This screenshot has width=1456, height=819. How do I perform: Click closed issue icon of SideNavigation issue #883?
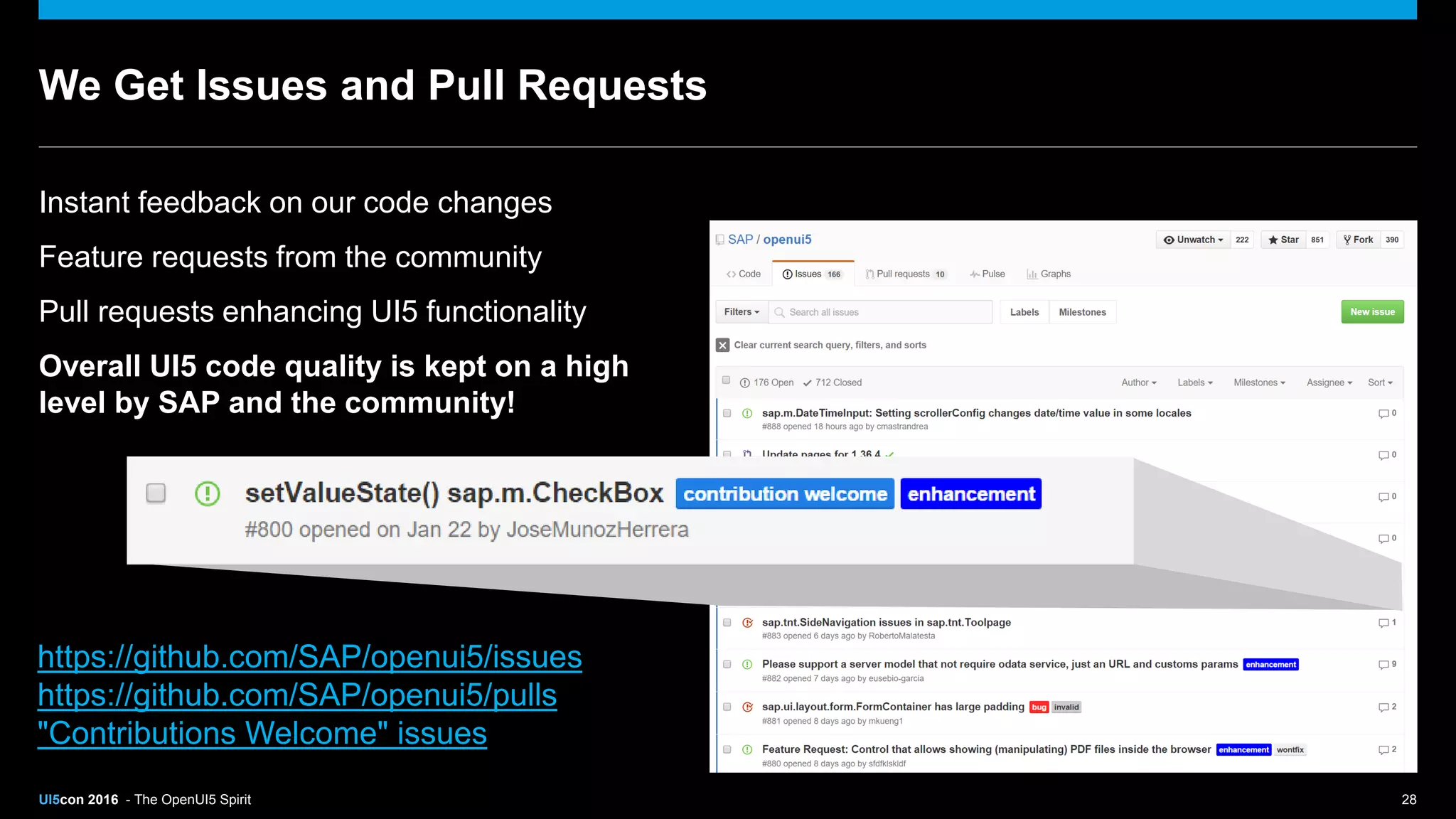tap(747, 623)
